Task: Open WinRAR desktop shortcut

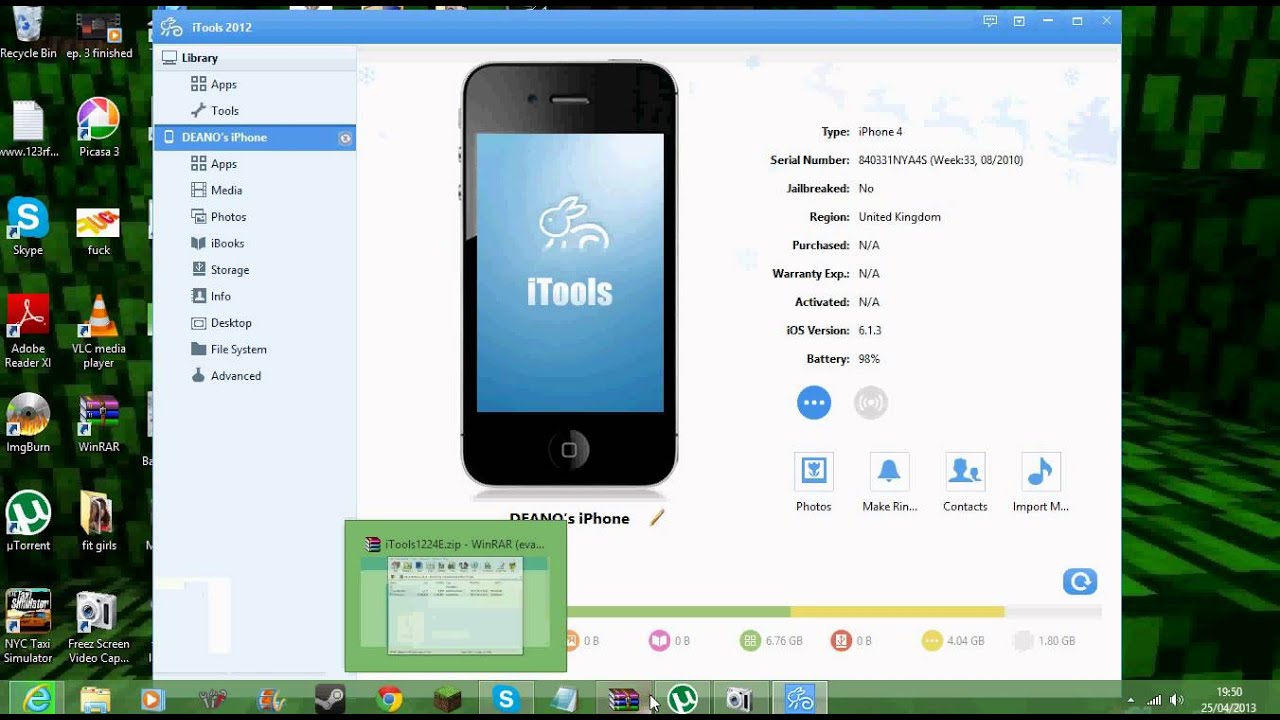Action: 99,423
